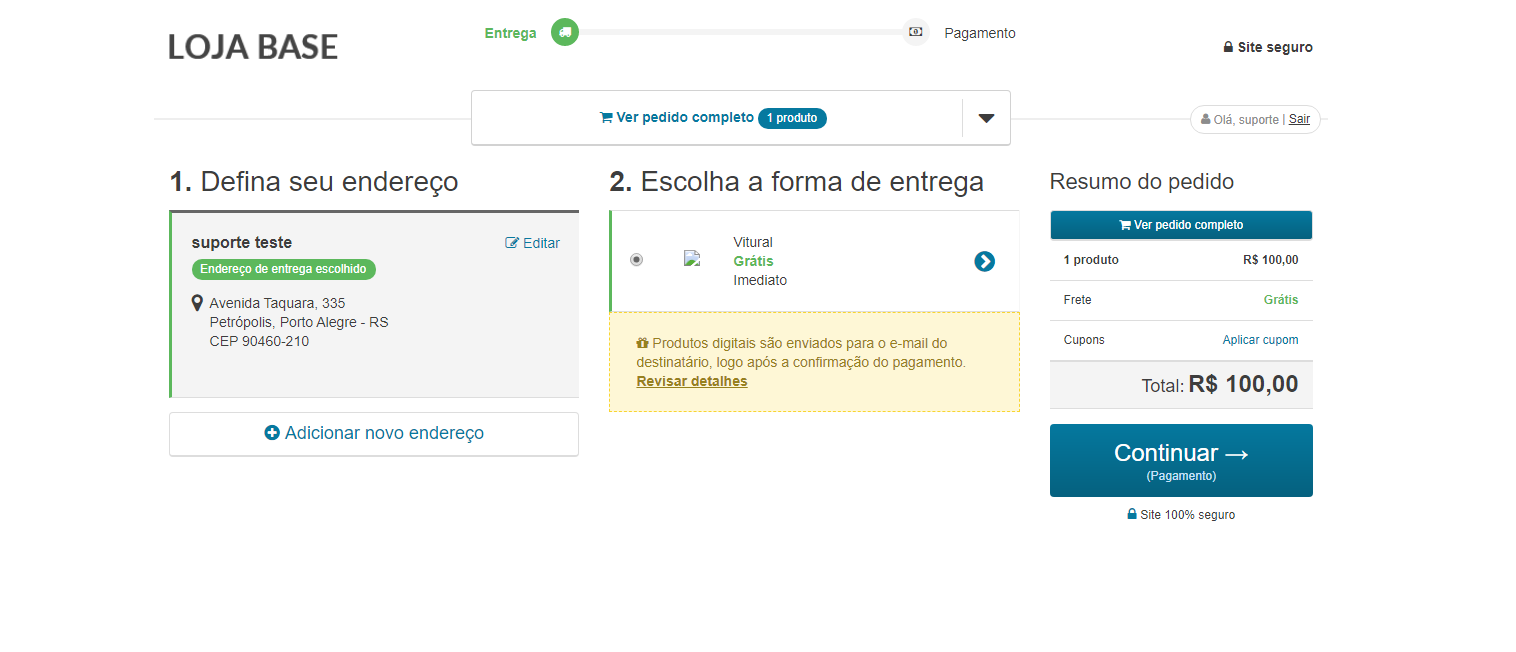
Task: Click the Aplicar cupom link
Action: tap(1260, 340)
